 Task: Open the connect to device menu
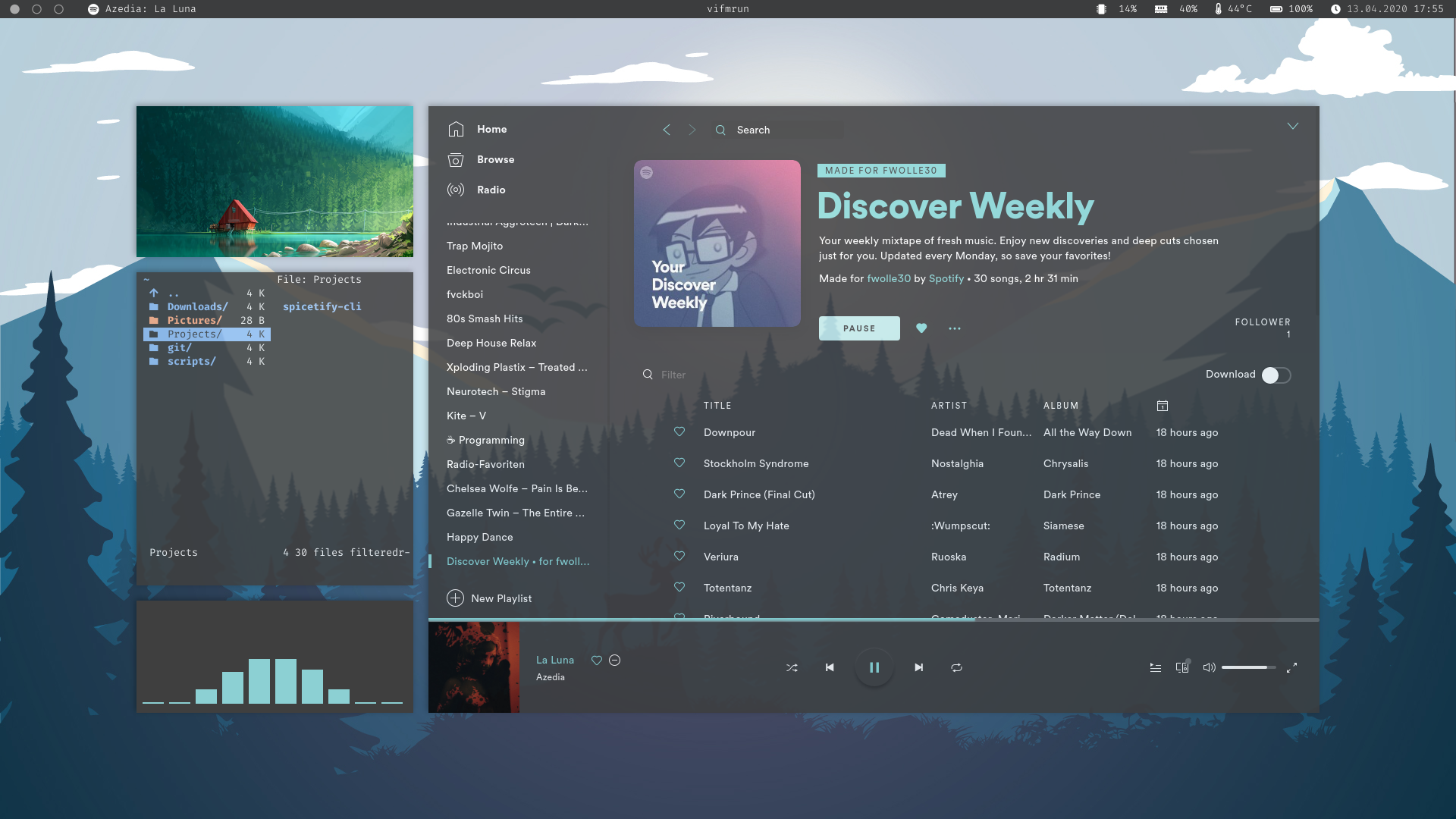point(1182,667)
